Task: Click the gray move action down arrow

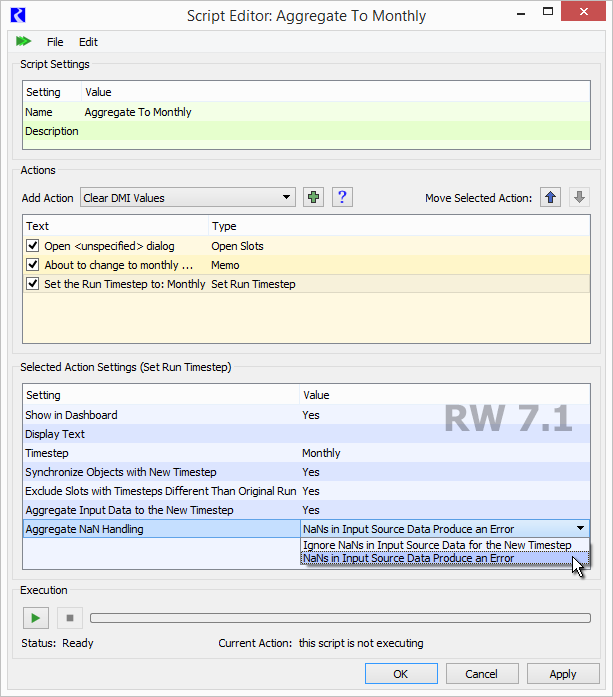Action: 579,197
